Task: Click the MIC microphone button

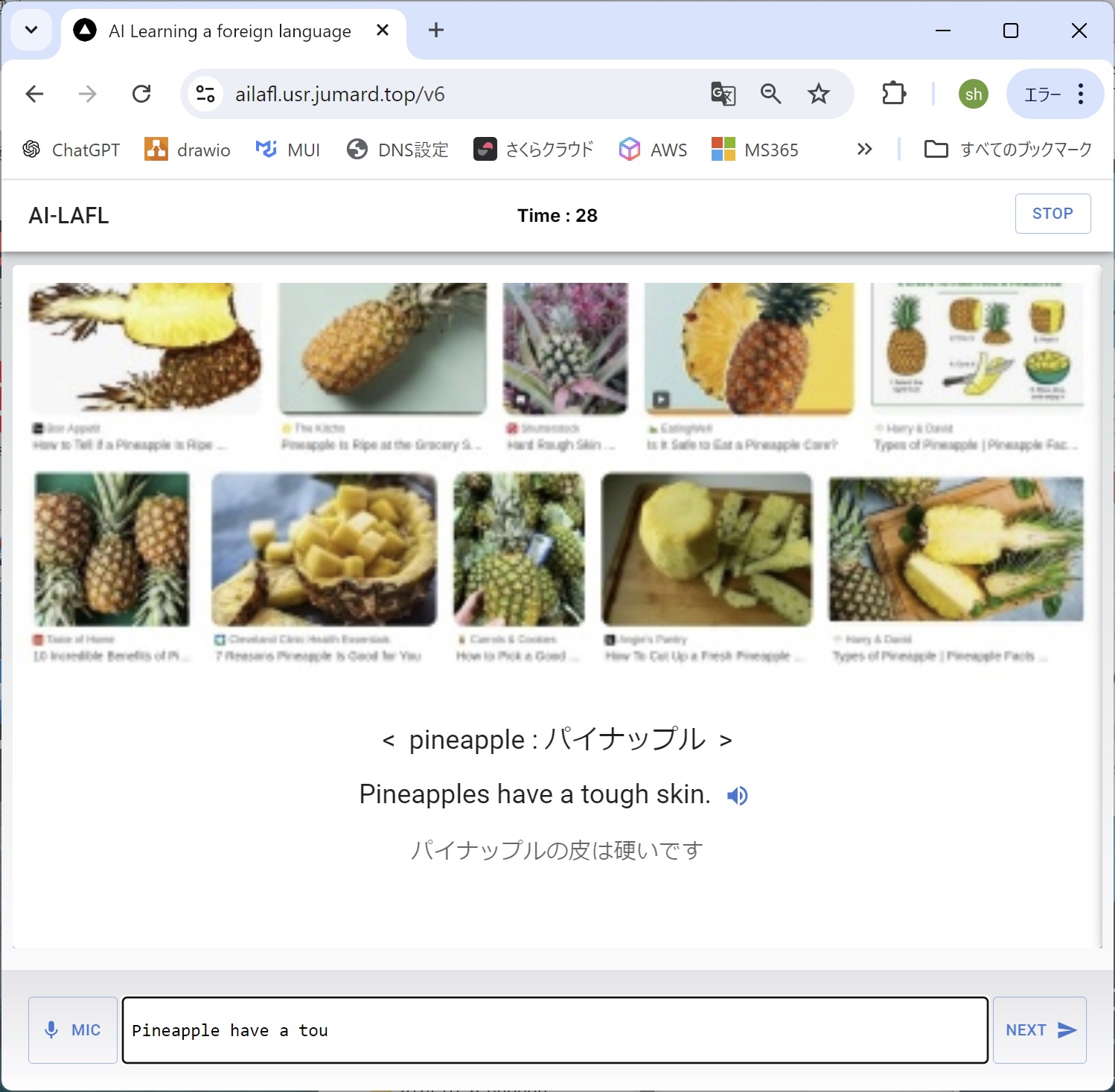Action: [73, 1030]
